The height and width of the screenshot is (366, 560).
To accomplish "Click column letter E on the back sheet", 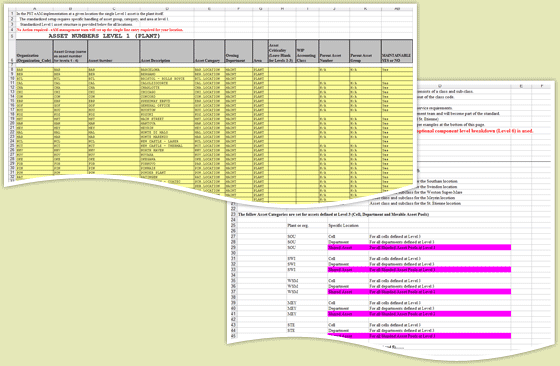I will pos(521,86).
